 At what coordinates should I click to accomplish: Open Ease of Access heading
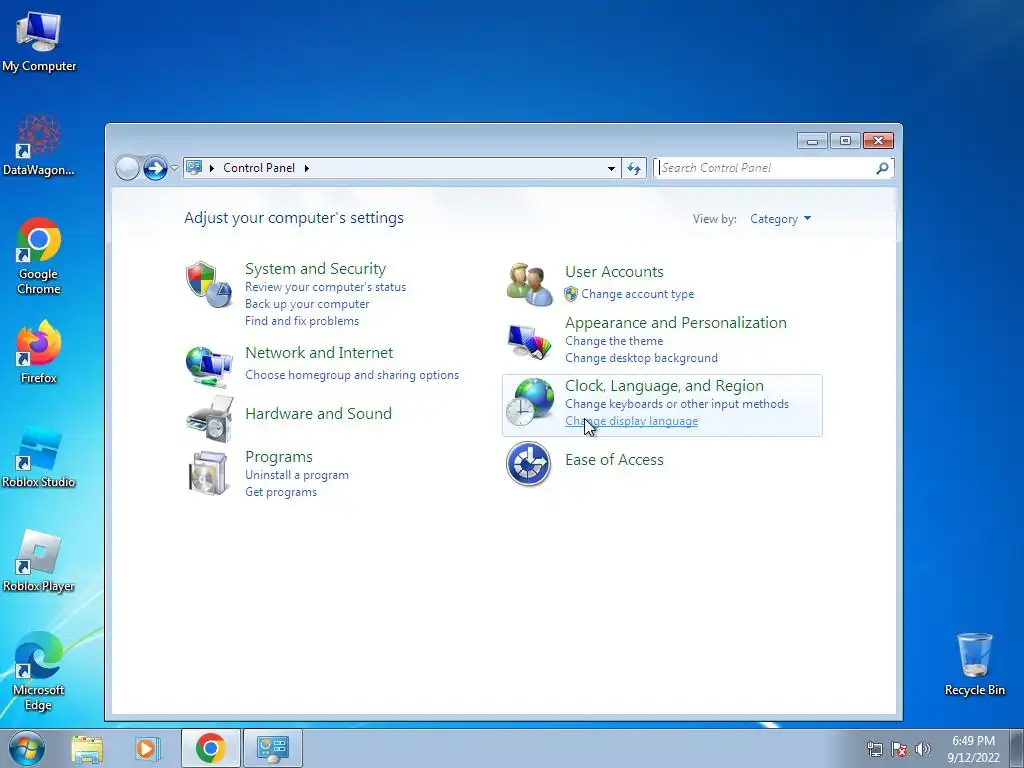click(614, 460)
